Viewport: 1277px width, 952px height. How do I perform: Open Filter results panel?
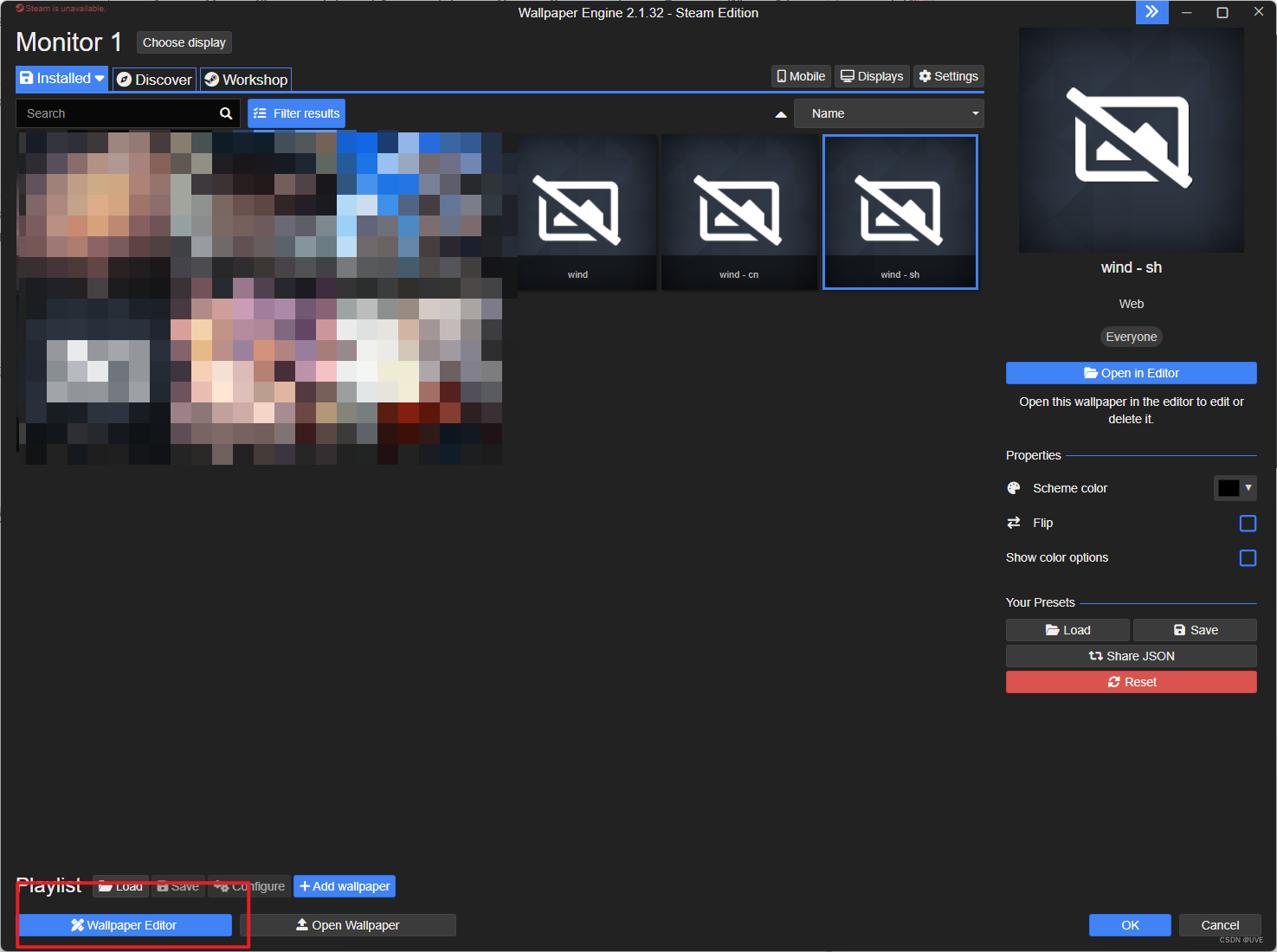coord(296,113)
